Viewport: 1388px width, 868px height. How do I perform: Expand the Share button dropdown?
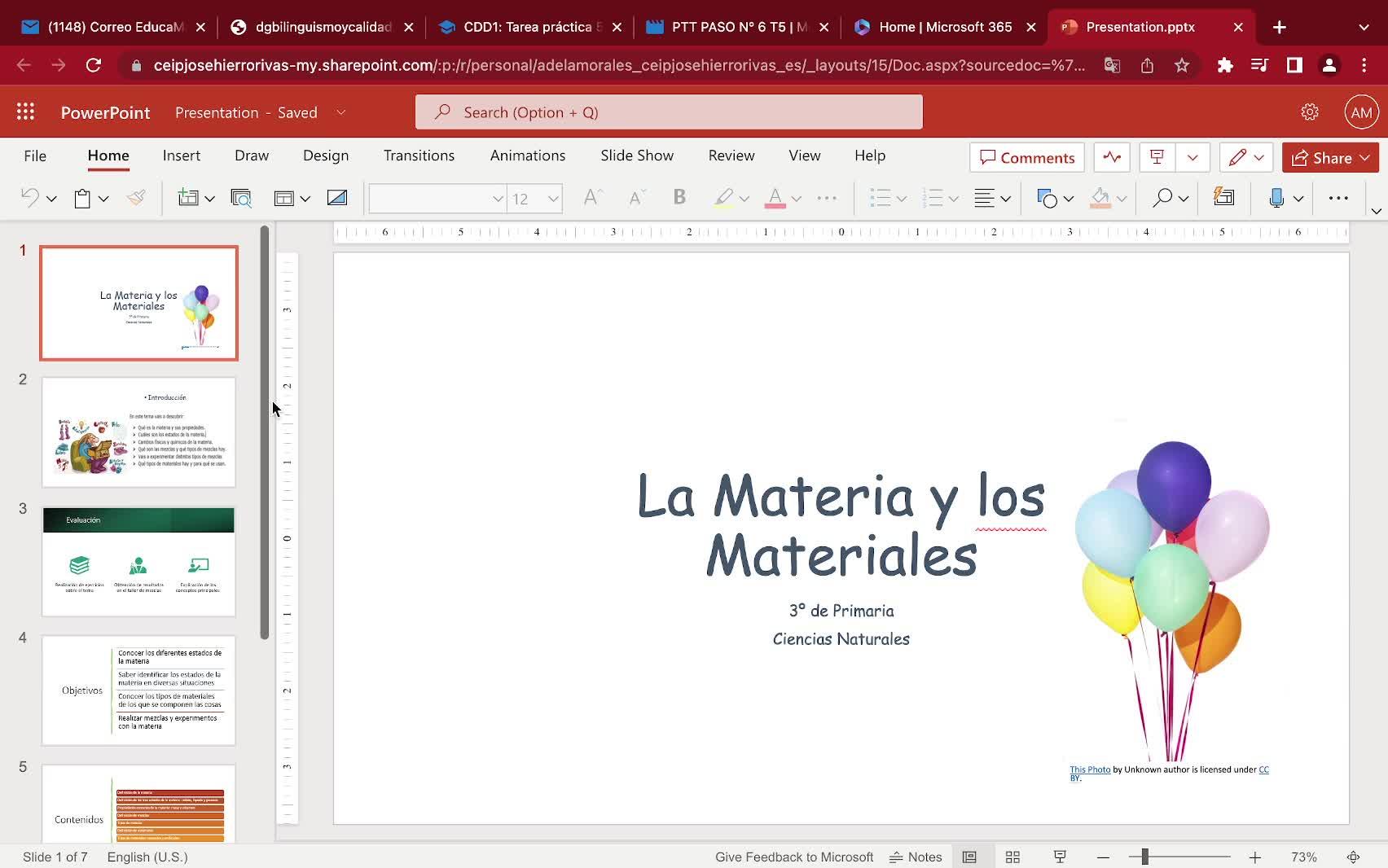[1365, 158]
